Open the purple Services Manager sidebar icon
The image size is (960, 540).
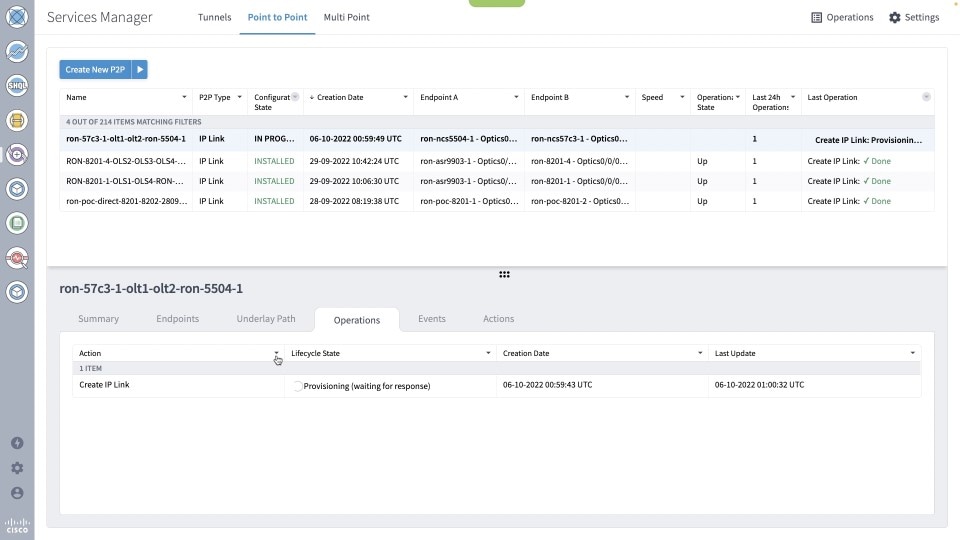coord(17,155)
